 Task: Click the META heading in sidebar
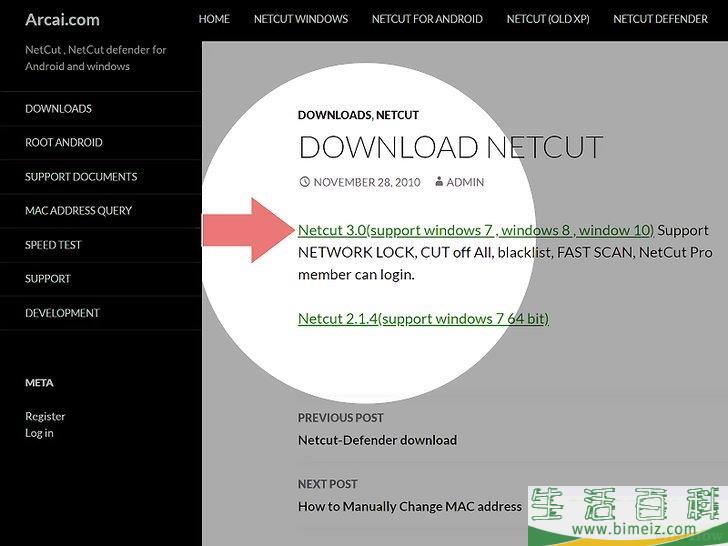coord(39,383)
